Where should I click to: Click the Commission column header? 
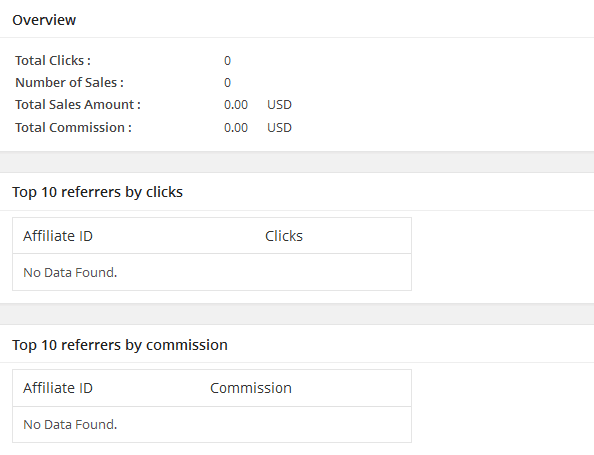(x=251, y=388)
